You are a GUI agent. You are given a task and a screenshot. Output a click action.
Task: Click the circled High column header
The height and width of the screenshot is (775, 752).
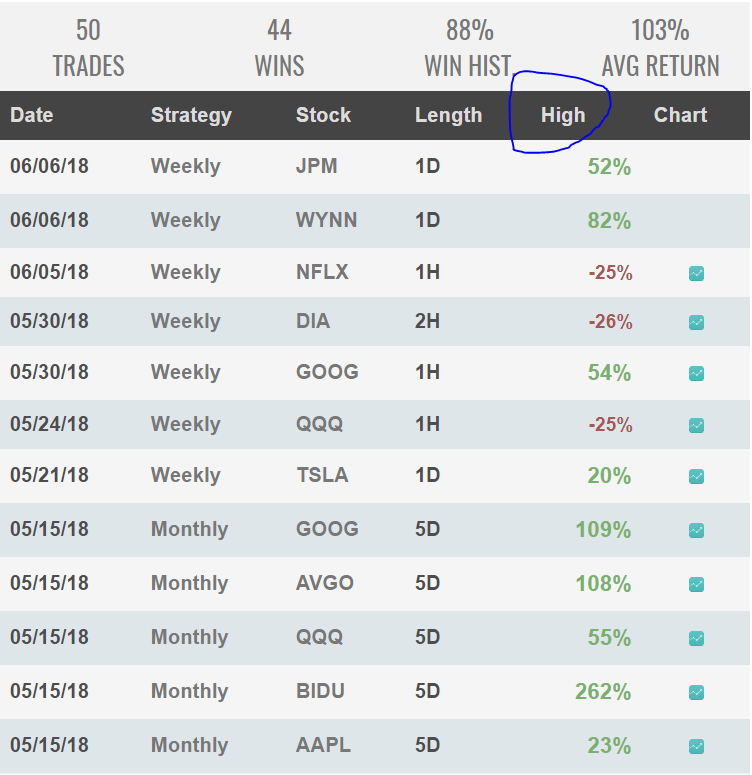pos(563,116)
